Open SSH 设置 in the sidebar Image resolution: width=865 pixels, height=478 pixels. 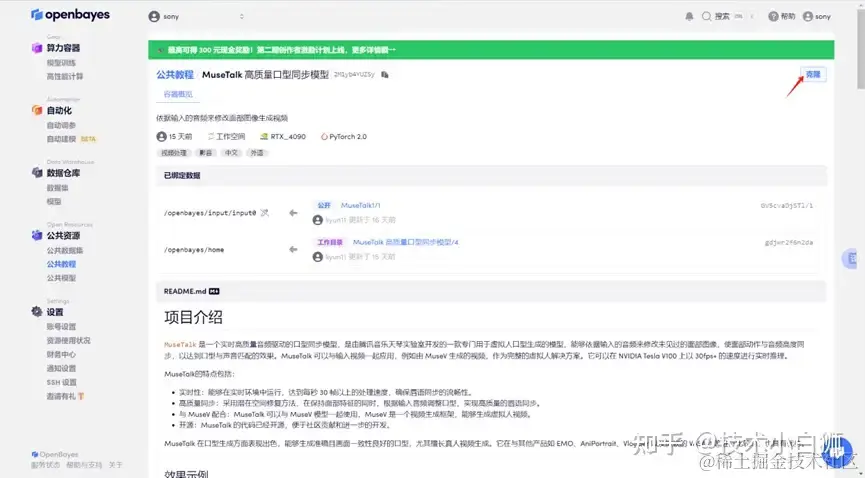(x=62, y=382)
